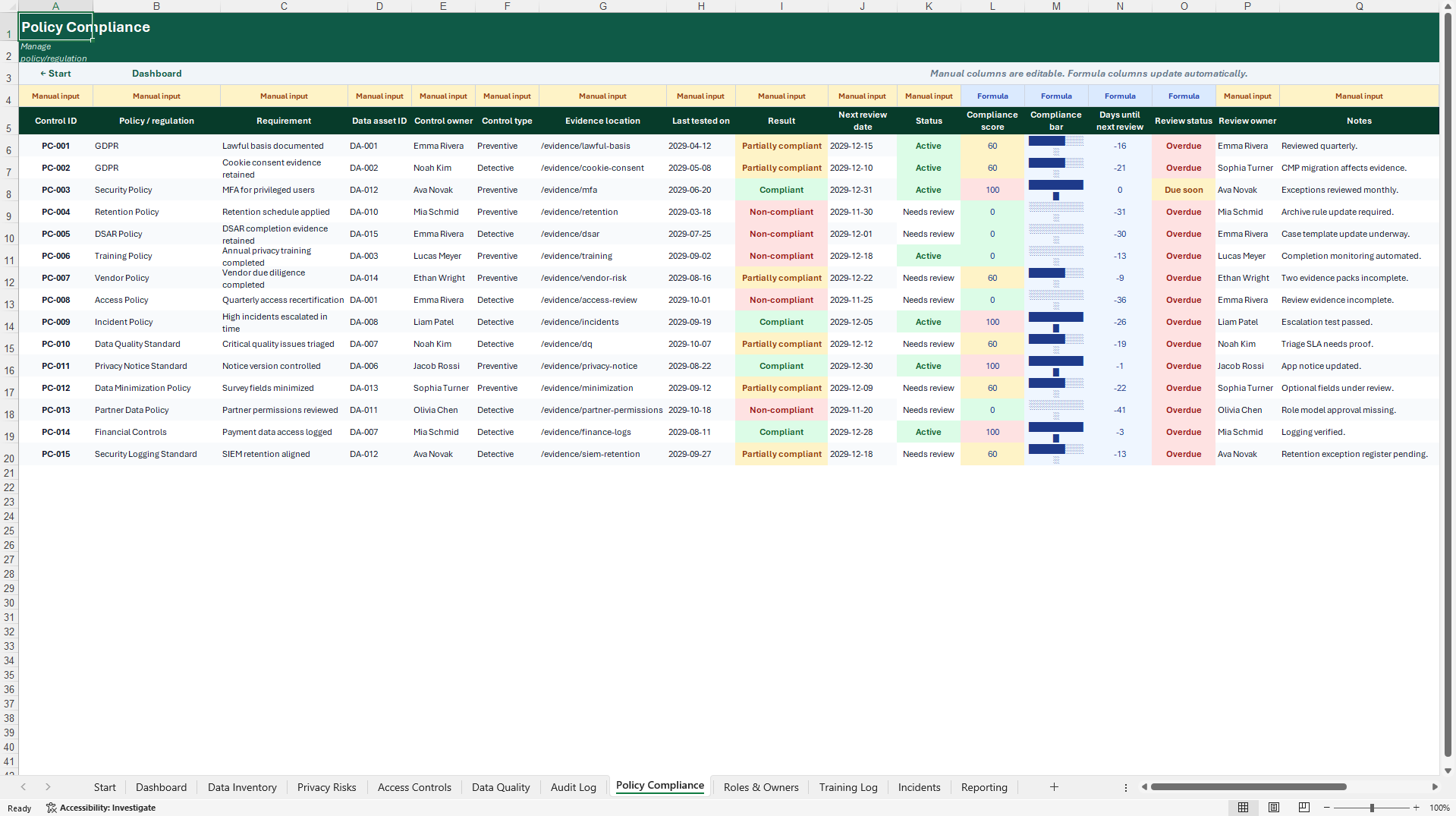The height and width of the screenshot is (816, 1456).
Task: Open the Dashboard sheet tab
Action: click(161, 787)
